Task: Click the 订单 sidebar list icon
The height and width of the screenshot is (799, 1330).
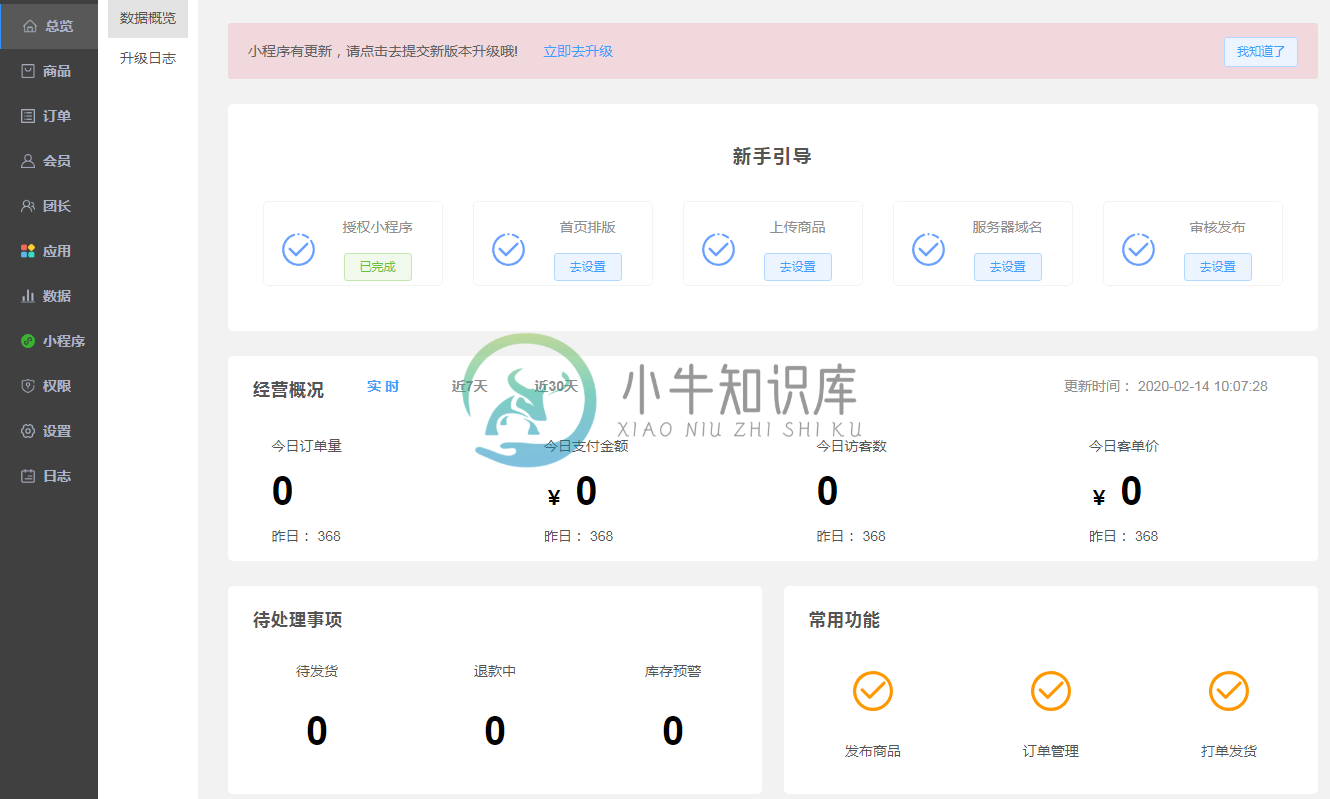Action: tap(28, 116)
